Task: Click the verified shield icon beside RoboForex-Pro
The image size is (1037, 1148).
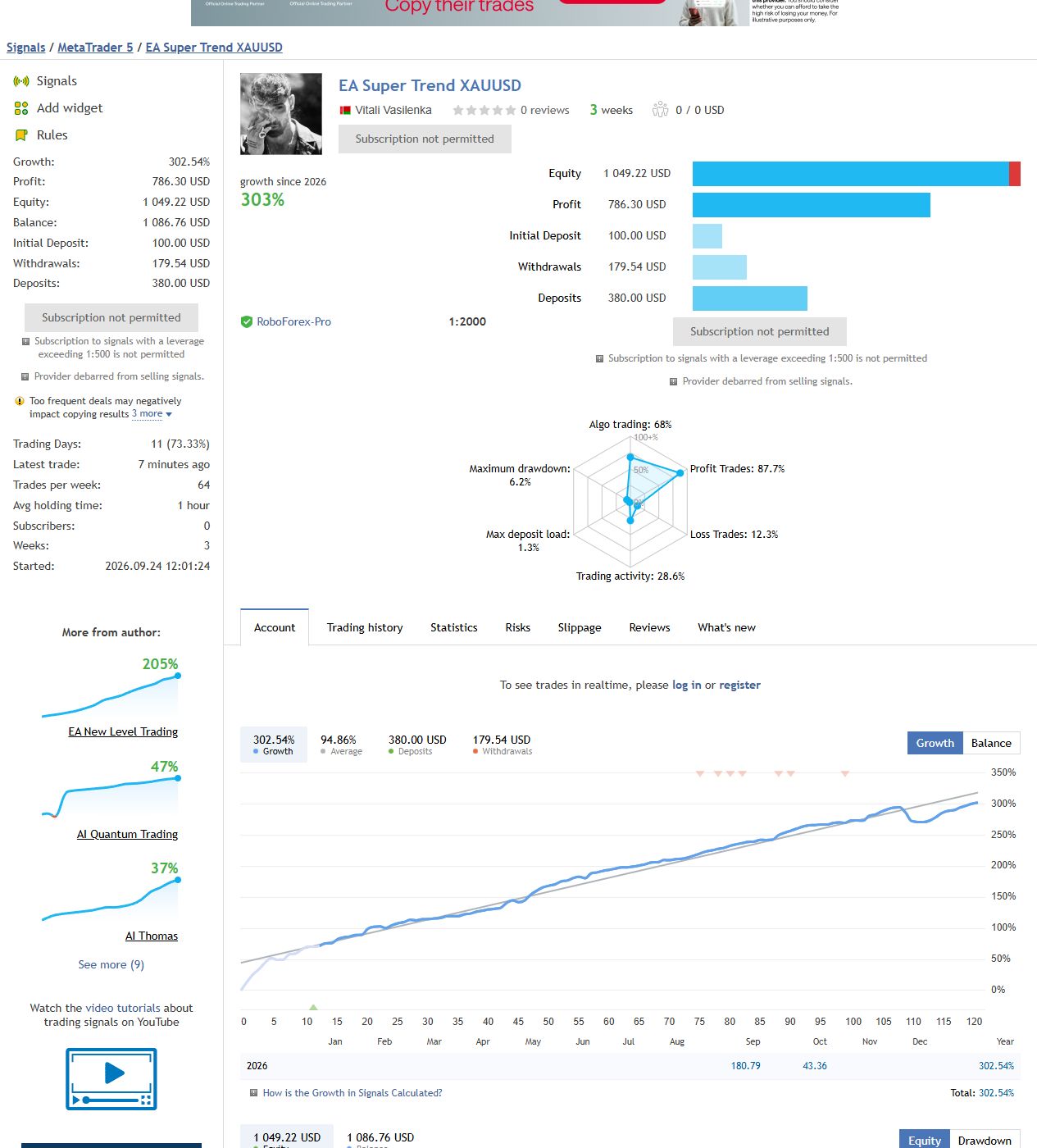Action: click(x=246, y=322)
